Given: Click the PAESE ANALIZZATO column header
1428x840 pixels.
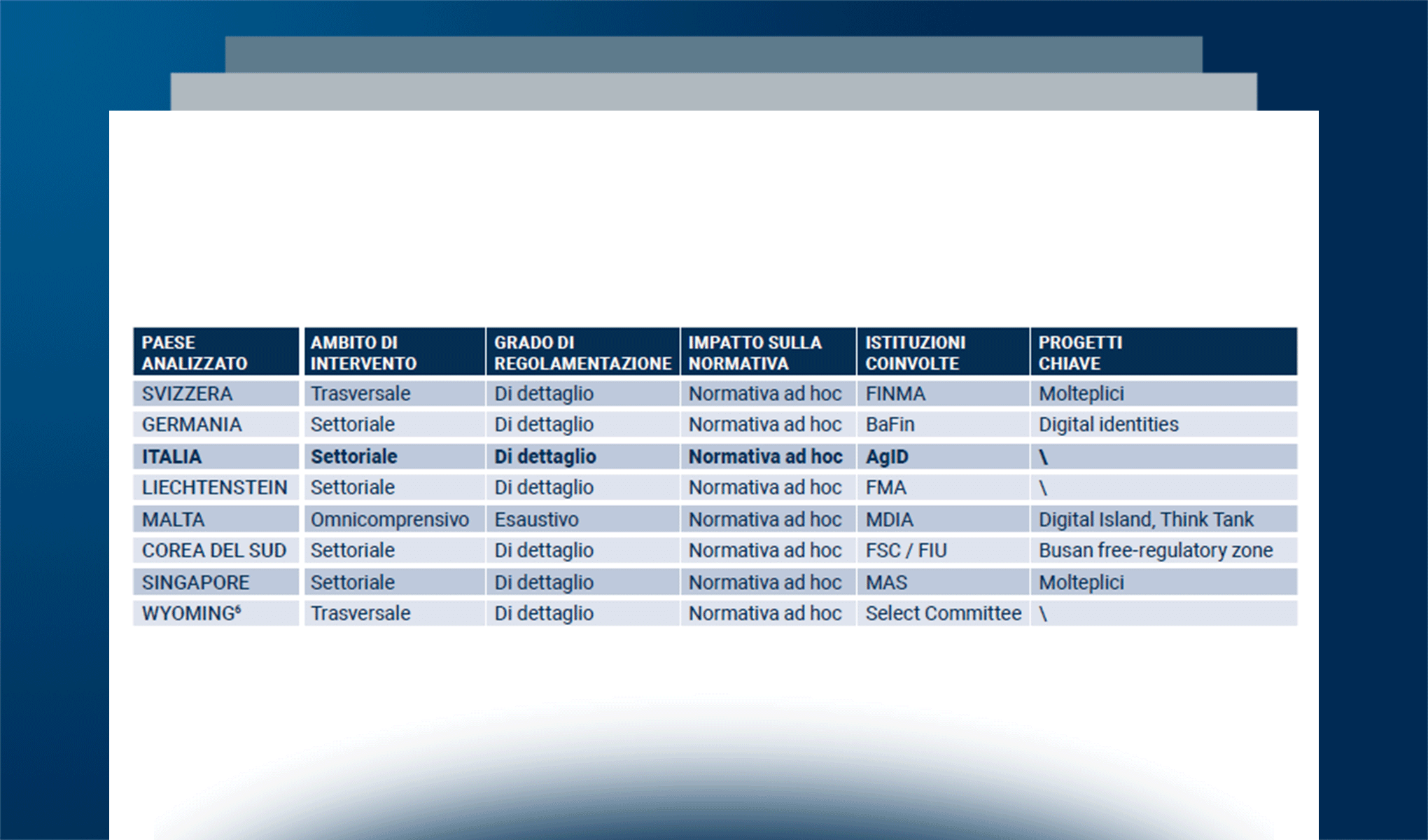Looking at the screenshot, I should [216, 352].
